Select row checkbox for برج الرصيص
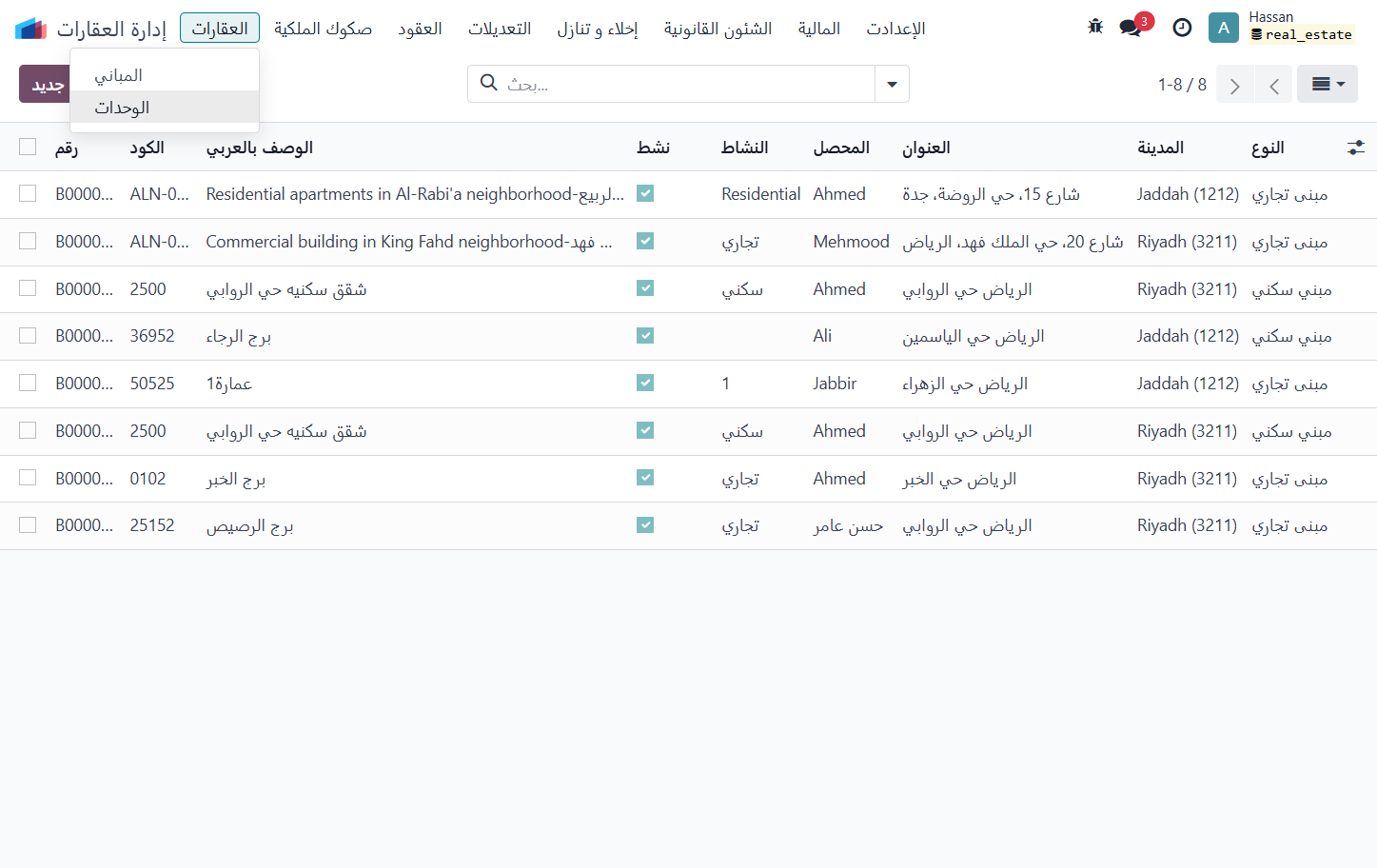 28,524
